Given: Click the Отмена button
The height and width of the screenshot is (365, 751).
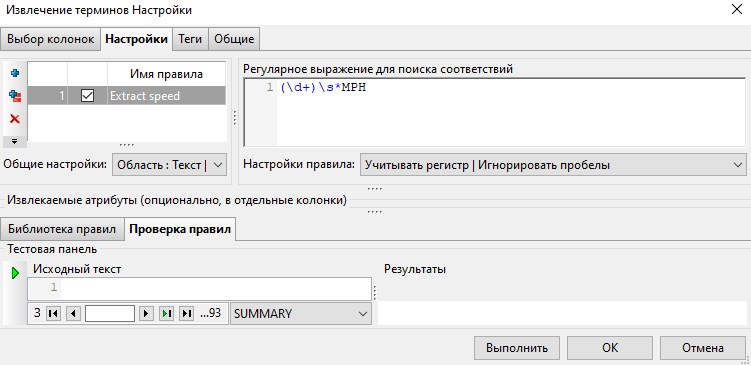Looking at the screenshot, I should [x=703, y=348].
